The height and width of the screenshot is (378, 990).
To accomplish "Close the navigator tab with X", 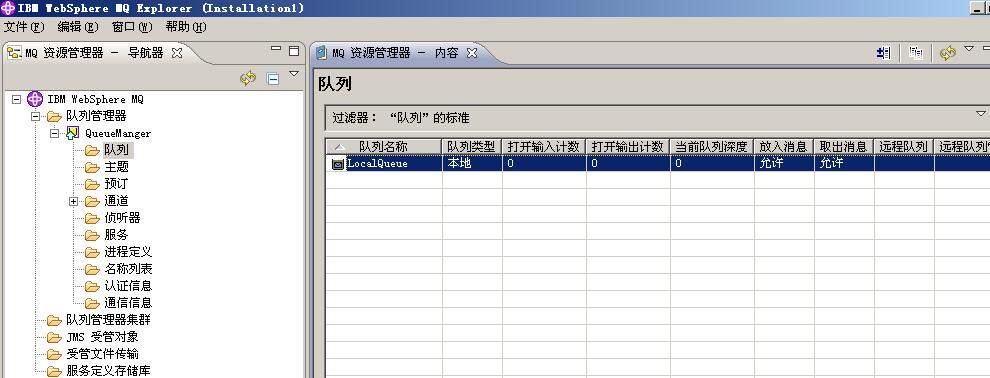I will coord(177,53).
